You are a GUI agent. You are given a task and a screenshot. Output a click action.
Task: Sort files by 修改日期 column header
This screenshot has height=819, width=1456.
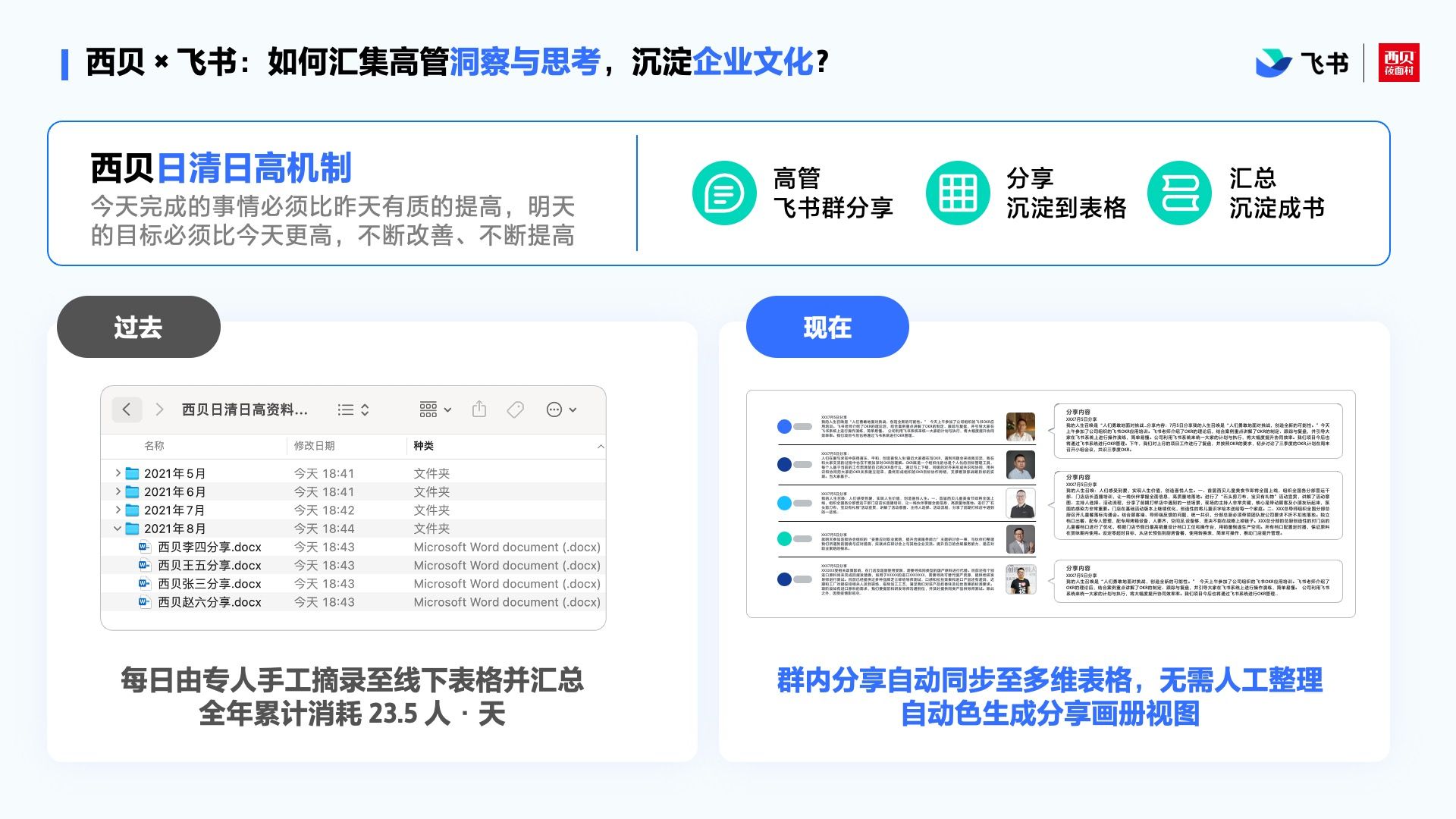[x=315, y=446]
